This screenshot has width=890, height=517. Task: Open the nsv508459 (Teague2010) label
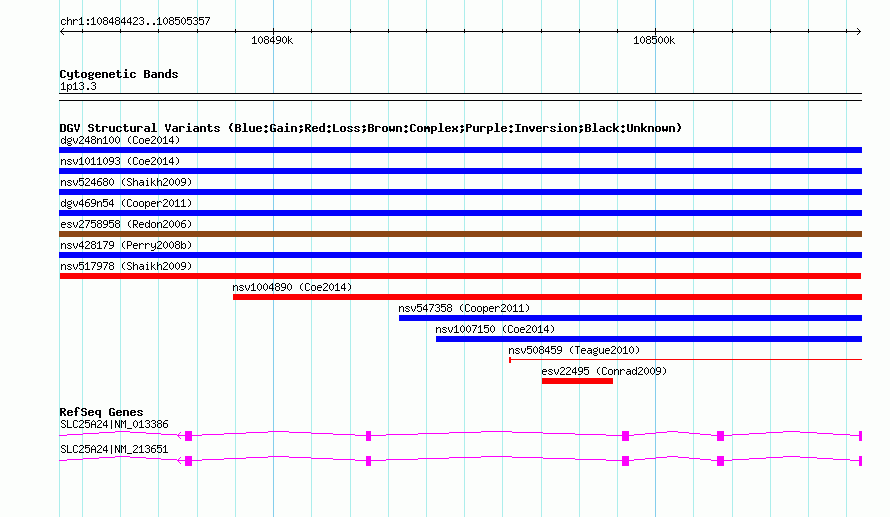574,350
